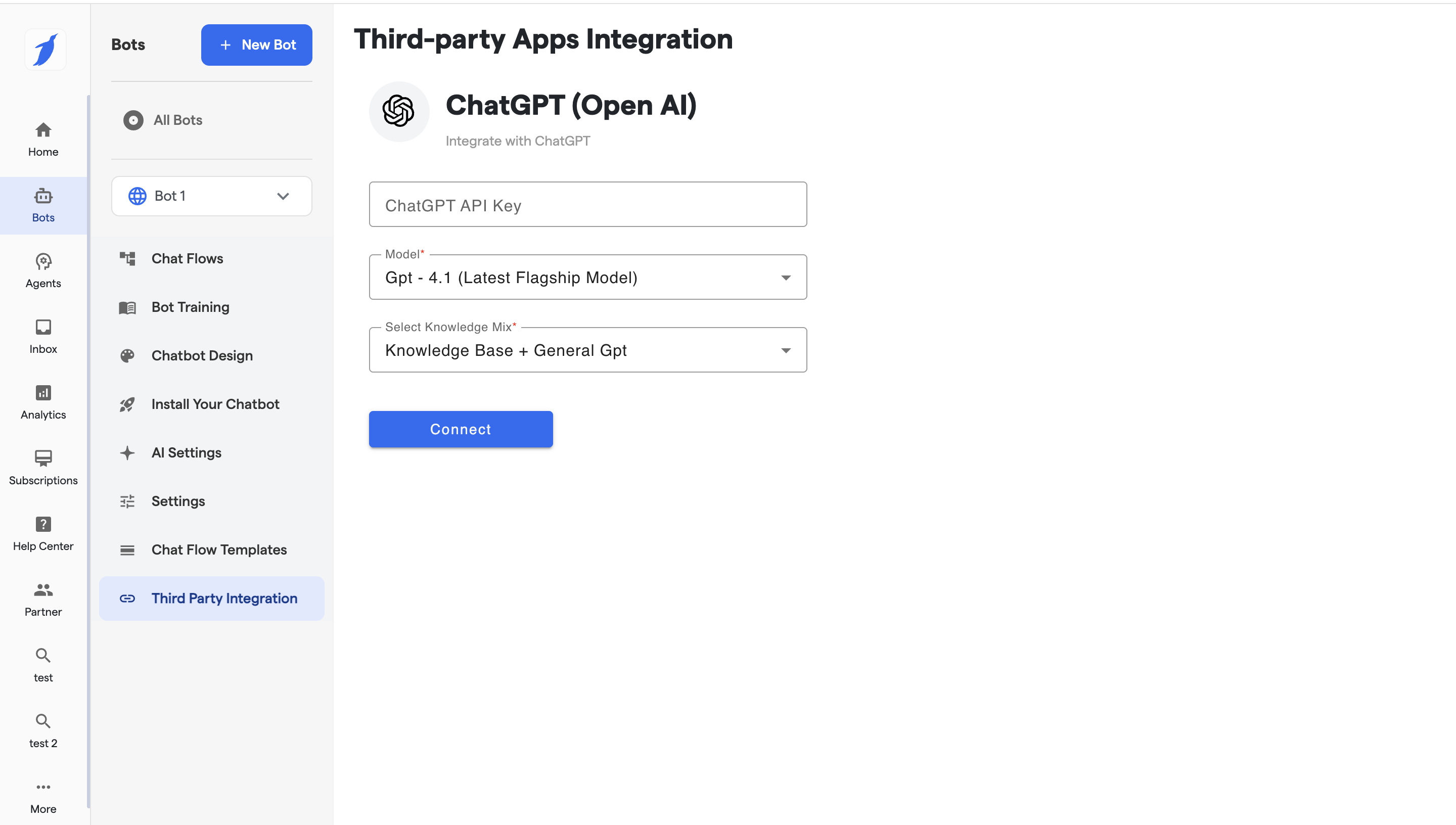Open the Inbox icon
This screenshot has width=1456, height=825.
(43, 327)
